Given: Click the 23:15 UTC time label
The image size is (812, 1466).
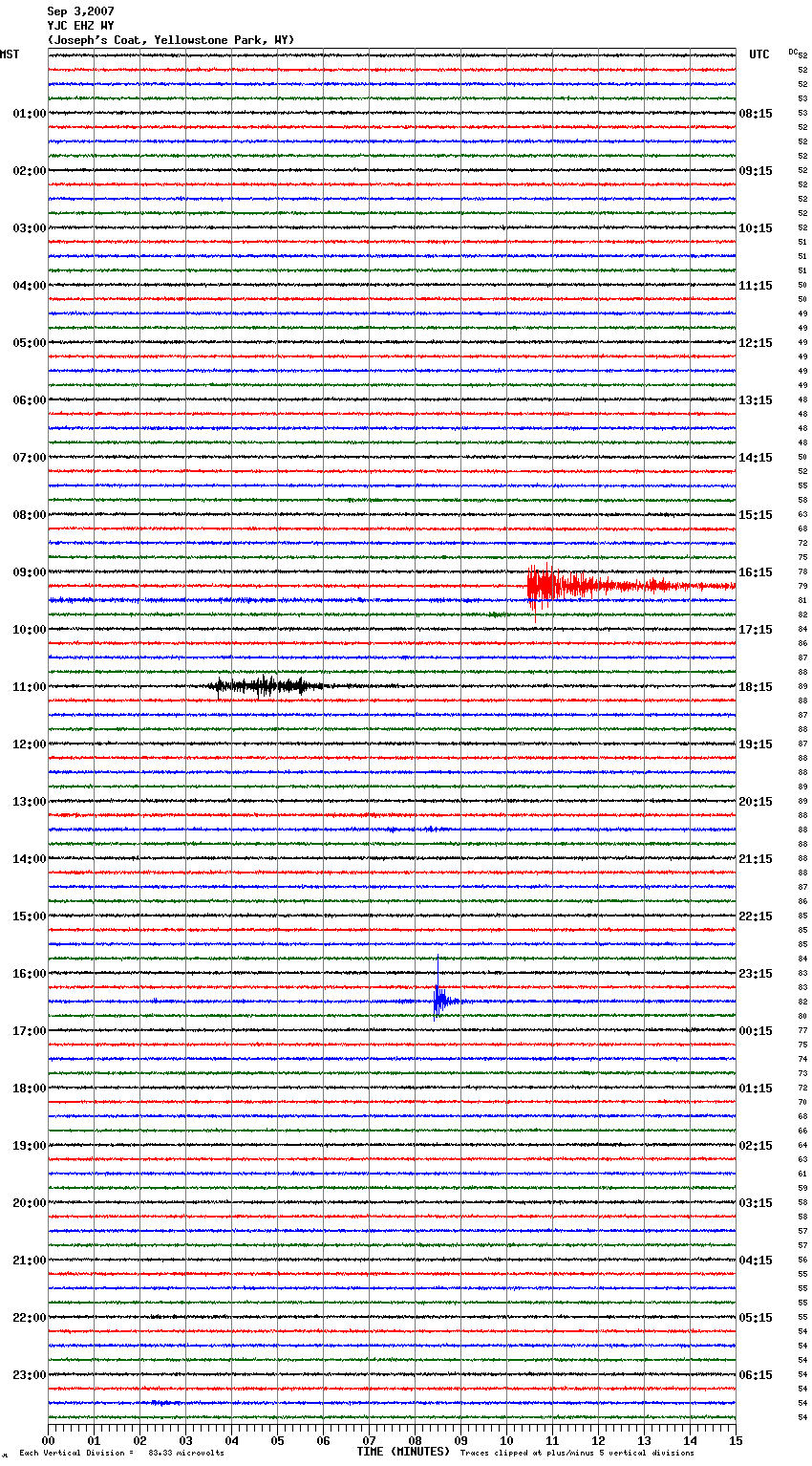Looking at the screenshot, I should point(756,974).
